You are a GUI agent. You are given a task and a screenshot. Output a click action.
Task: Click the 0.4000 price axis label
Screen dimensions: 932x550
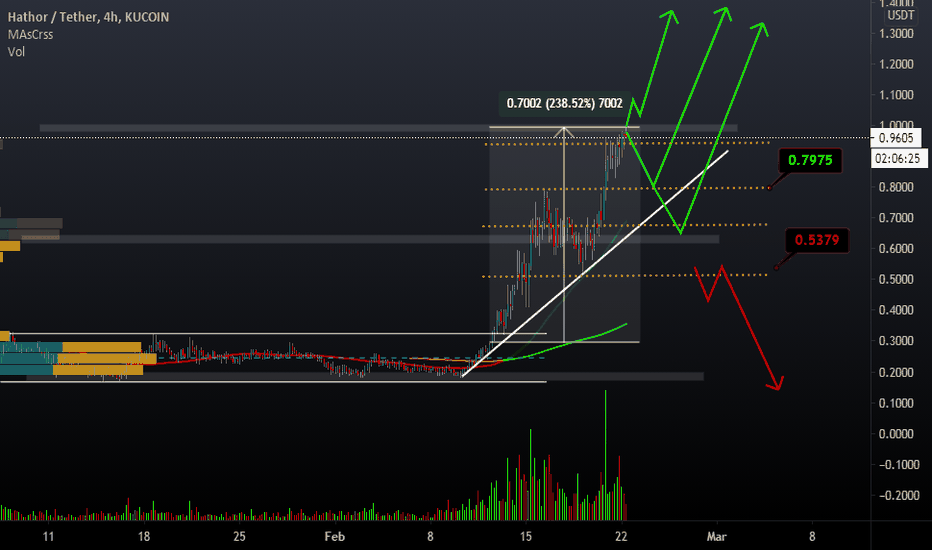896,310
